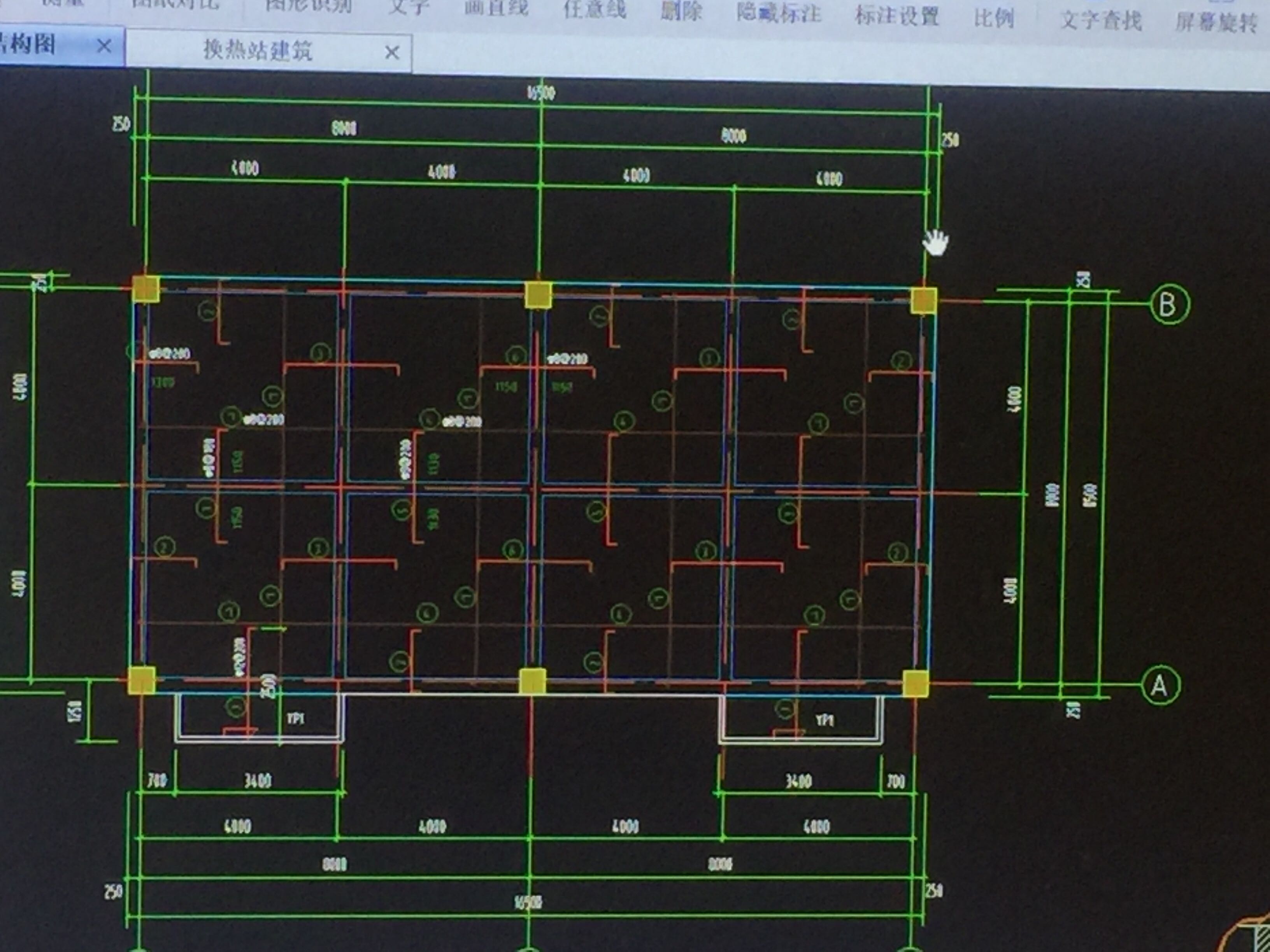
Task: Click the 比例 scale button
Action: pyautogui.click(x=994, y=18)
